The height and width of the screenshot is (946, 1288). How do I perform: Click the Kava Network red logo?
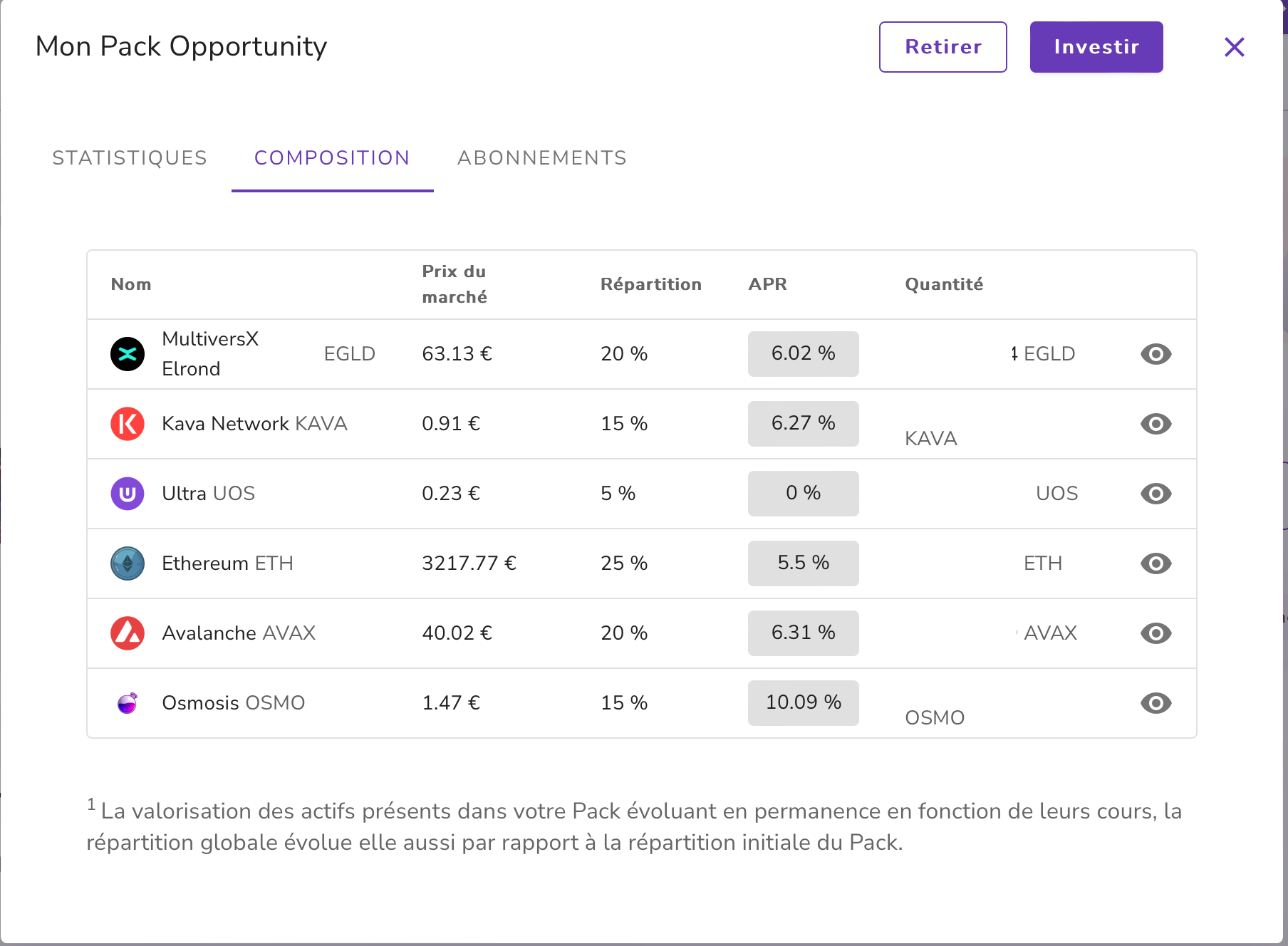(x=128, y=424)
